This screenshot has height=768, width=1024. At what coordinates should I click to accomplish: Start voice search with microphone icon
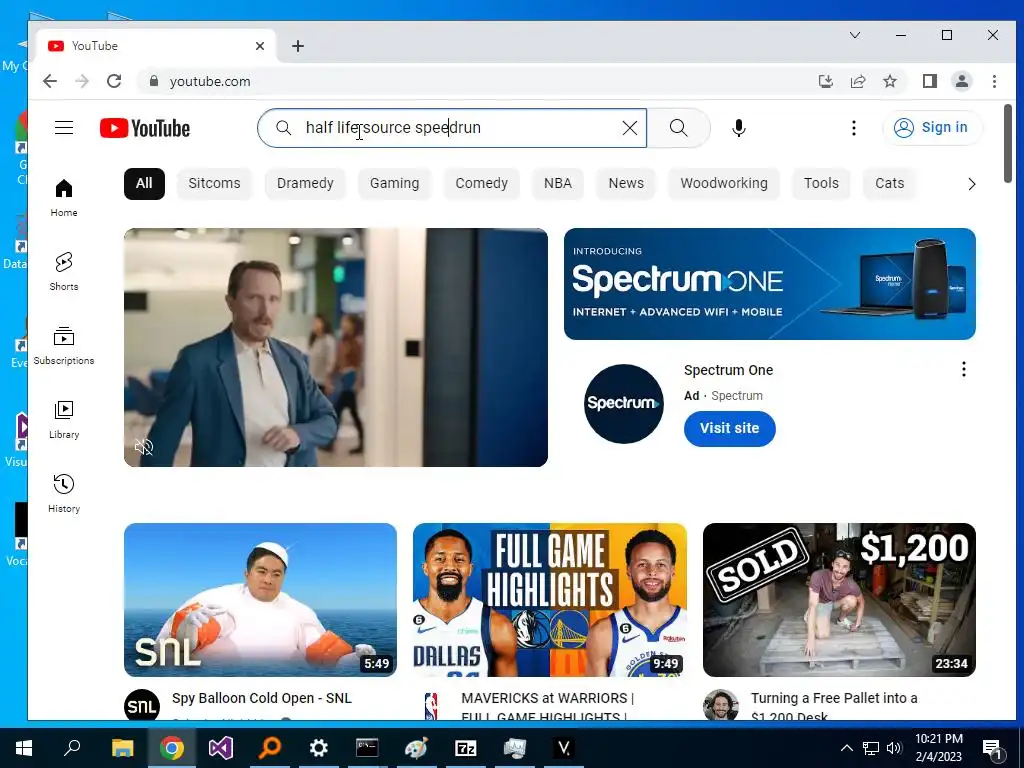(739, 128)
